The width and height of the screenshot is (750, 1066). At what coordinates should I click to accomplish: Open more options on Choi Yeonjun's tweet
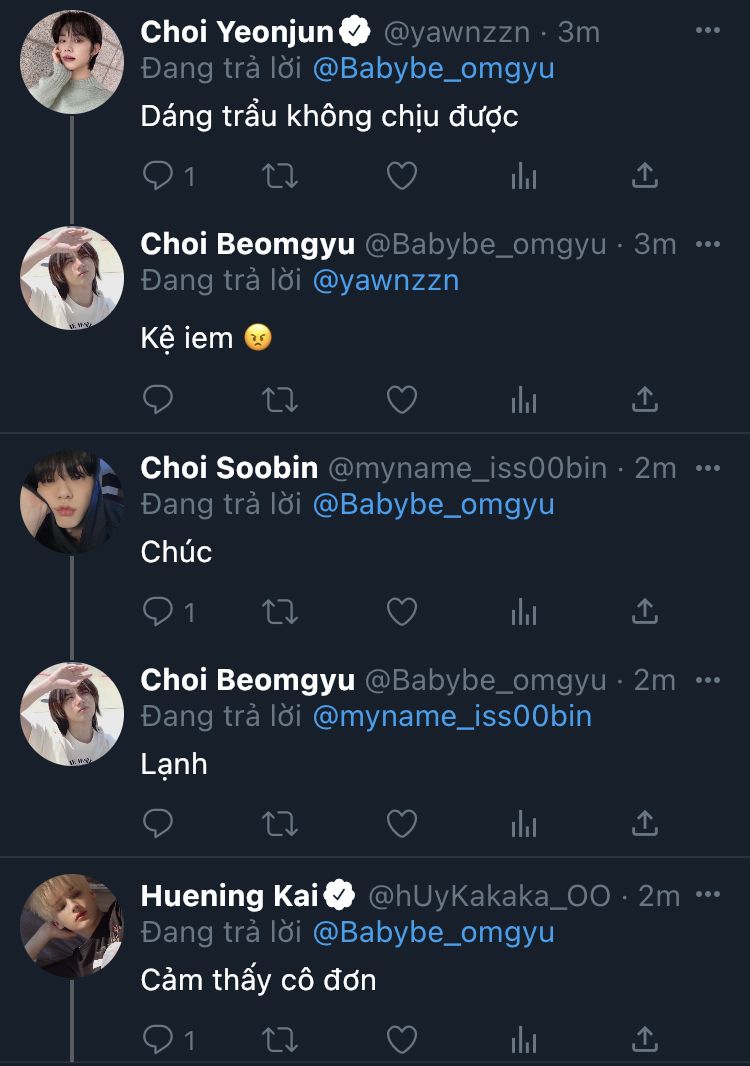707,31
